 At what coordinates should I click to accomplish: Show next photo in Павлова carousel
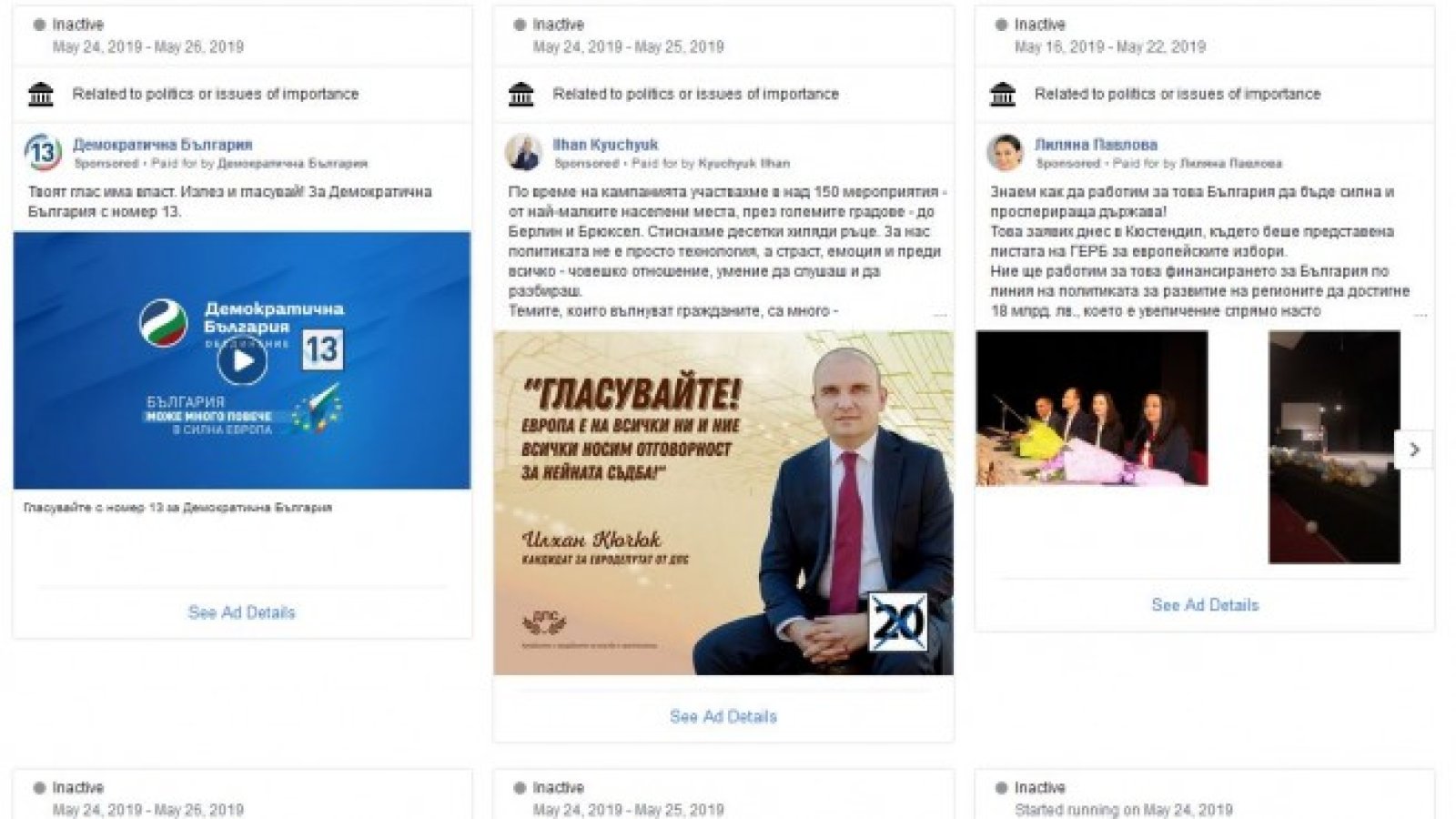click(1414, 450)
